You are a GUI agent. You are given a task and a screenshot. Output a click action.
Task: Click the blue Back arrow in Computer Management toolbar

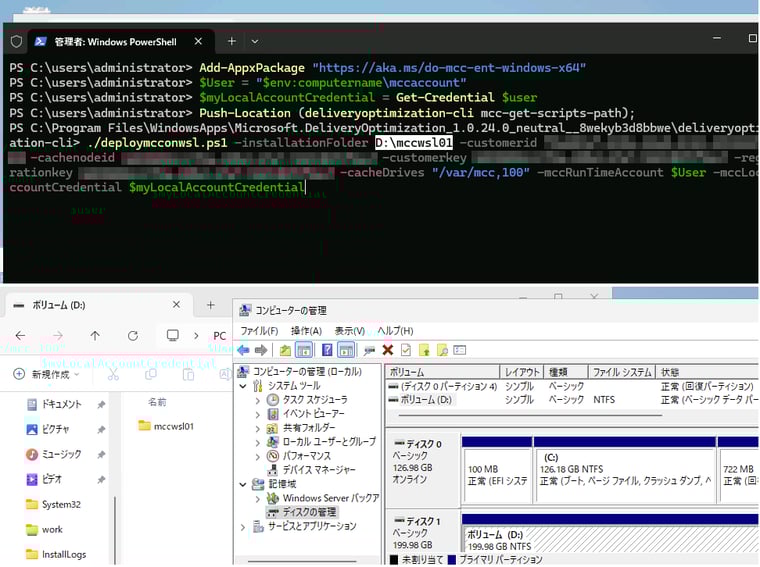[243, 350]
